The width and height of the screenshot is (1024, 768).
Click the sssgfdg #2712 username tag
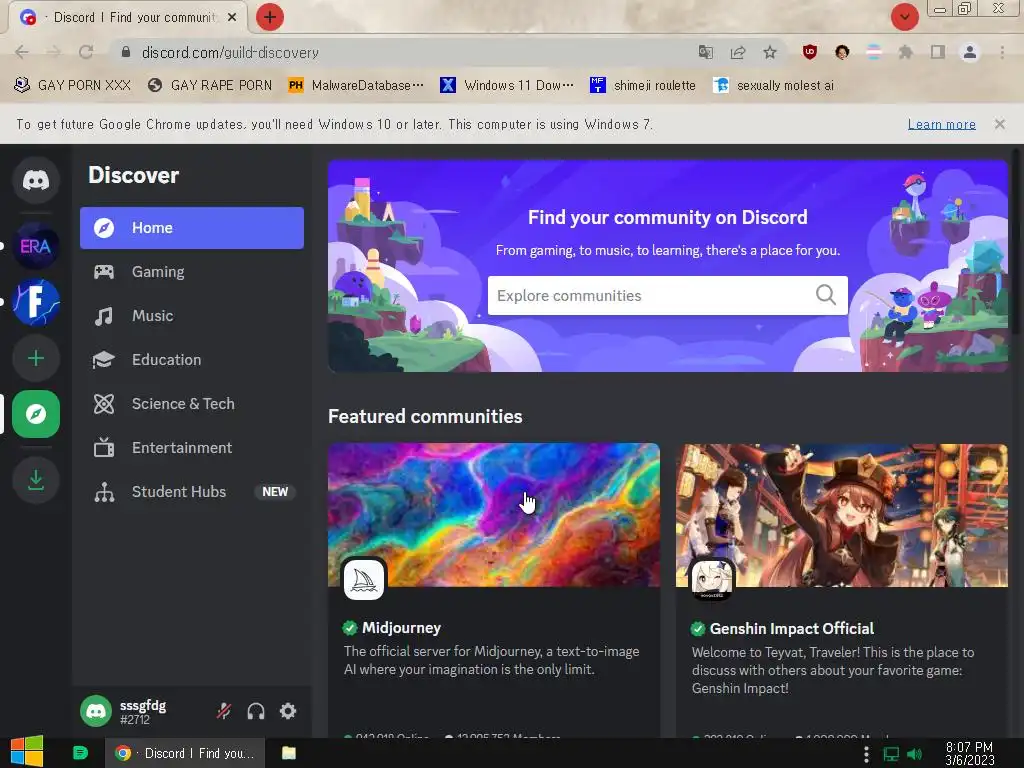(x=143, y=712)
